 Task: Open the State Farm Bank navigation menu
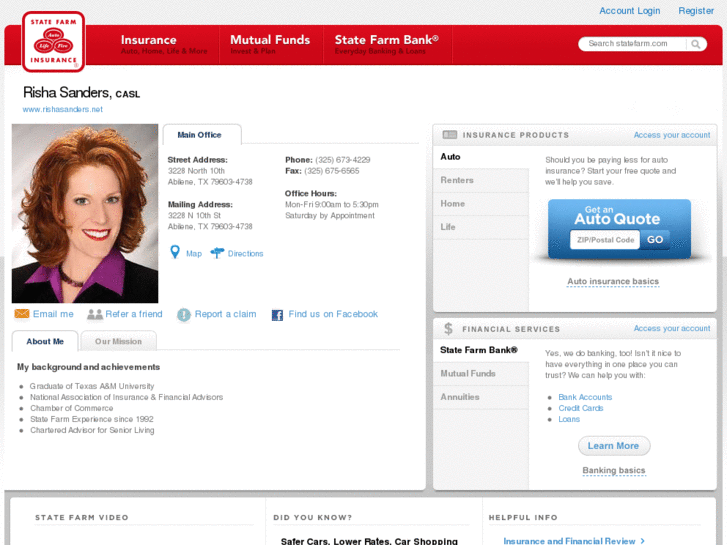(387, 45)
